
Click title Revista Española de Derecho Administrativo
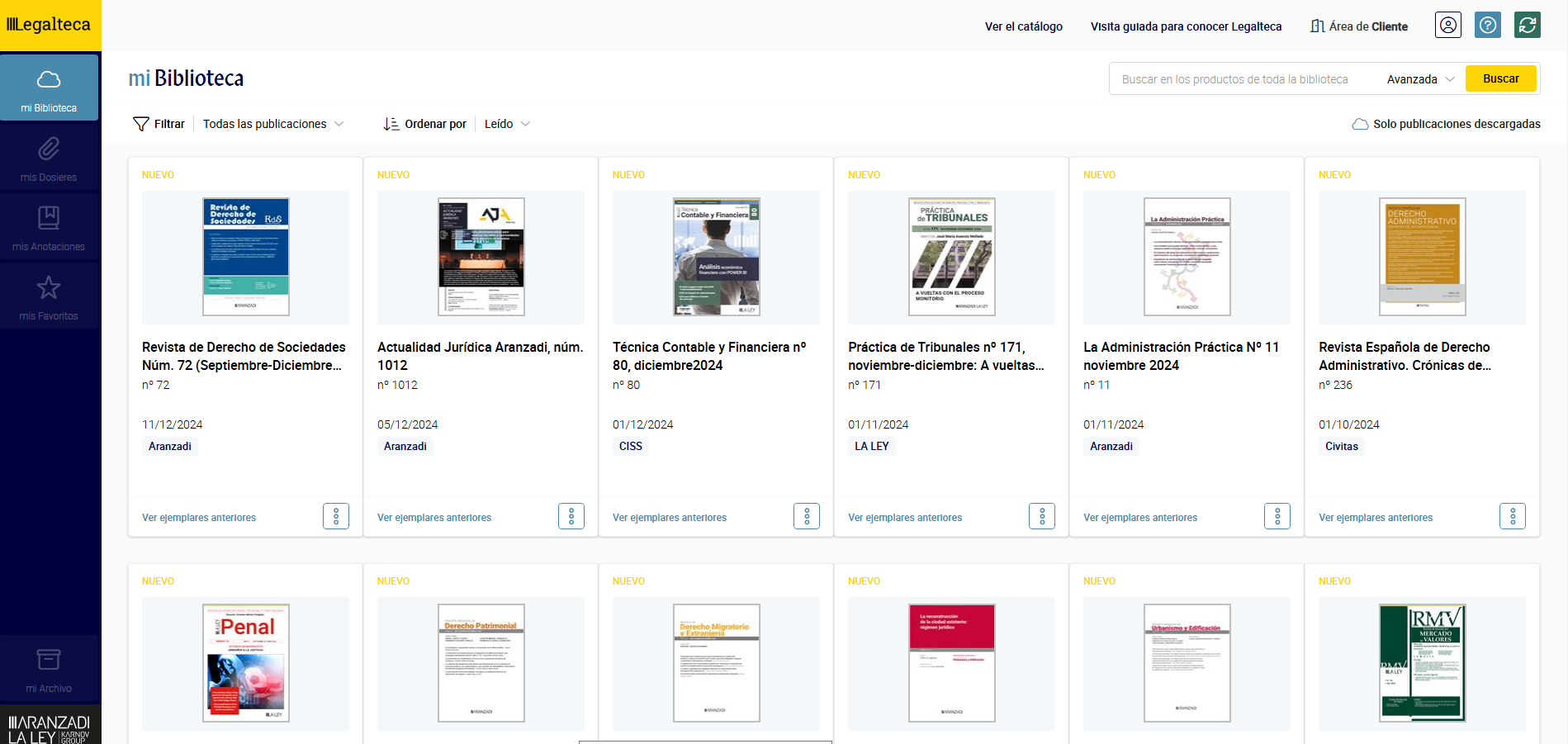pos(1405,356)
